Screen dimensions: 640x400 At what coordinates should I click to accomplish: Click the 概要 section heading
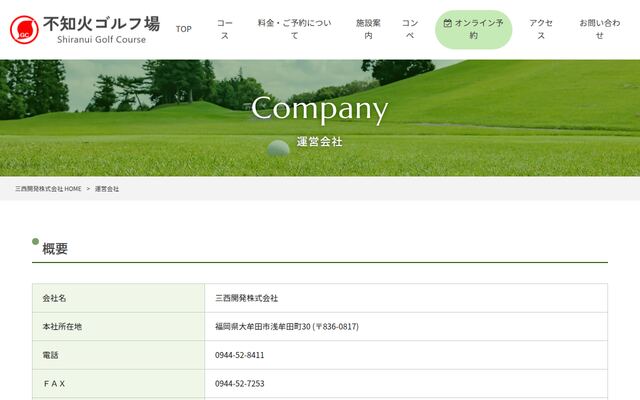55,249
